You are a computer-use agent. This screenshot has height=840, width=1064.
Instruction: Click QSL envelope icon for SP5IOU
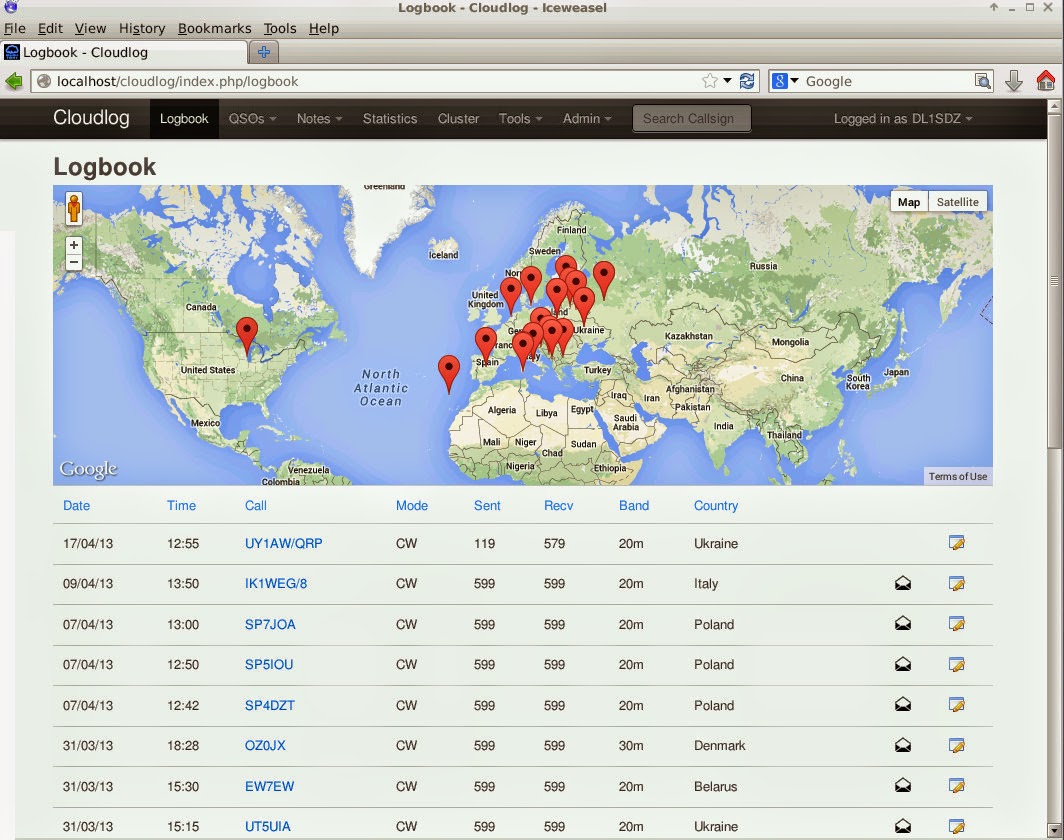tap(902, 664)
